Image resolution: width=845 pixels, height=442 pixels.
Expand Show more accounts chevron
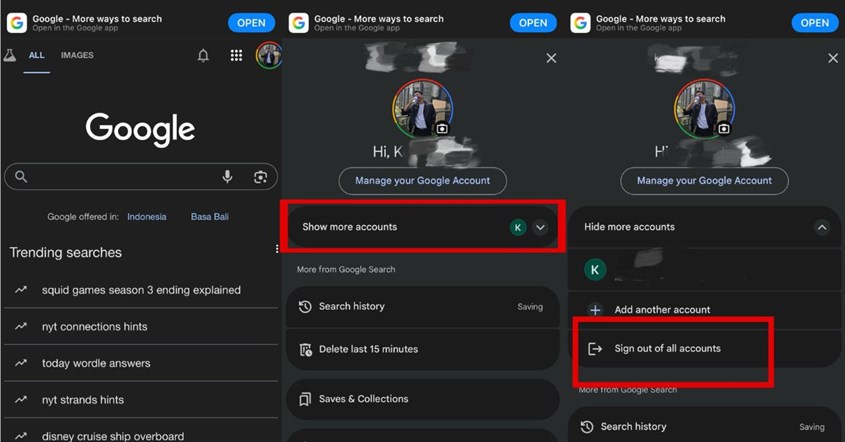coord(540,227)
